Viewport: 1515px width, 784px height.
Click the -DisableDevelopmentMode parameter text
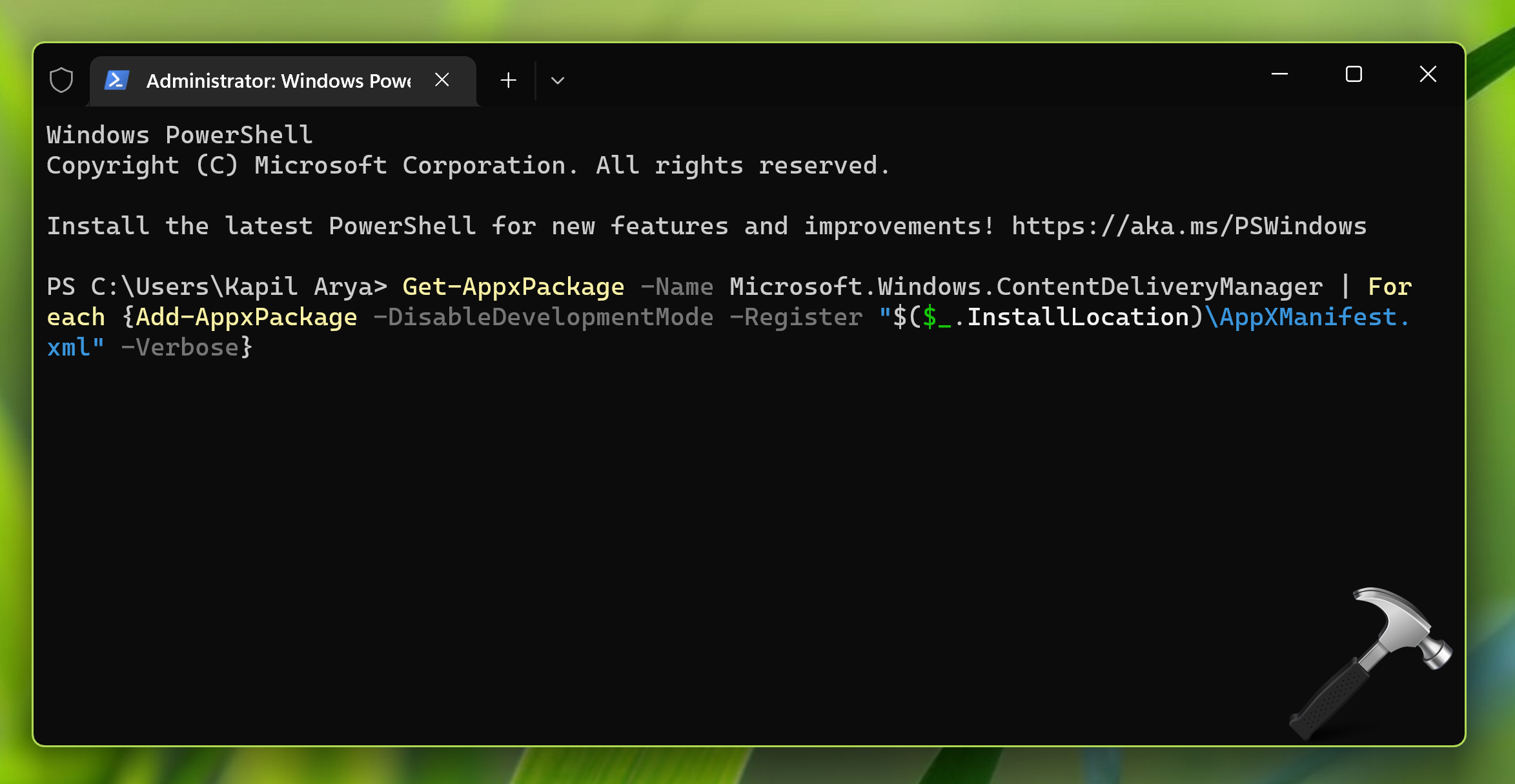click(x=544, y=317)
